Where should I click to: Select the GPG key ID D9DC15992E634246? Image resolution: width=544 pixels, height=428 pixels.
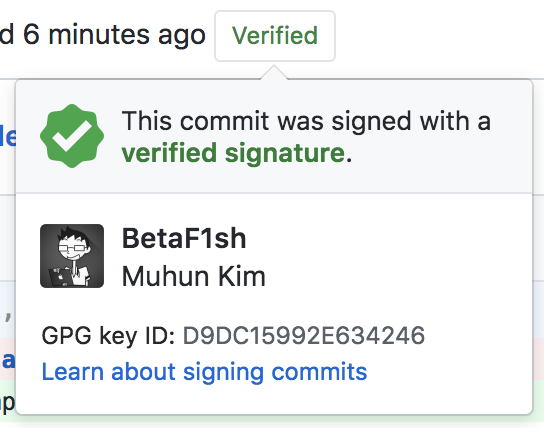(304, 335)
